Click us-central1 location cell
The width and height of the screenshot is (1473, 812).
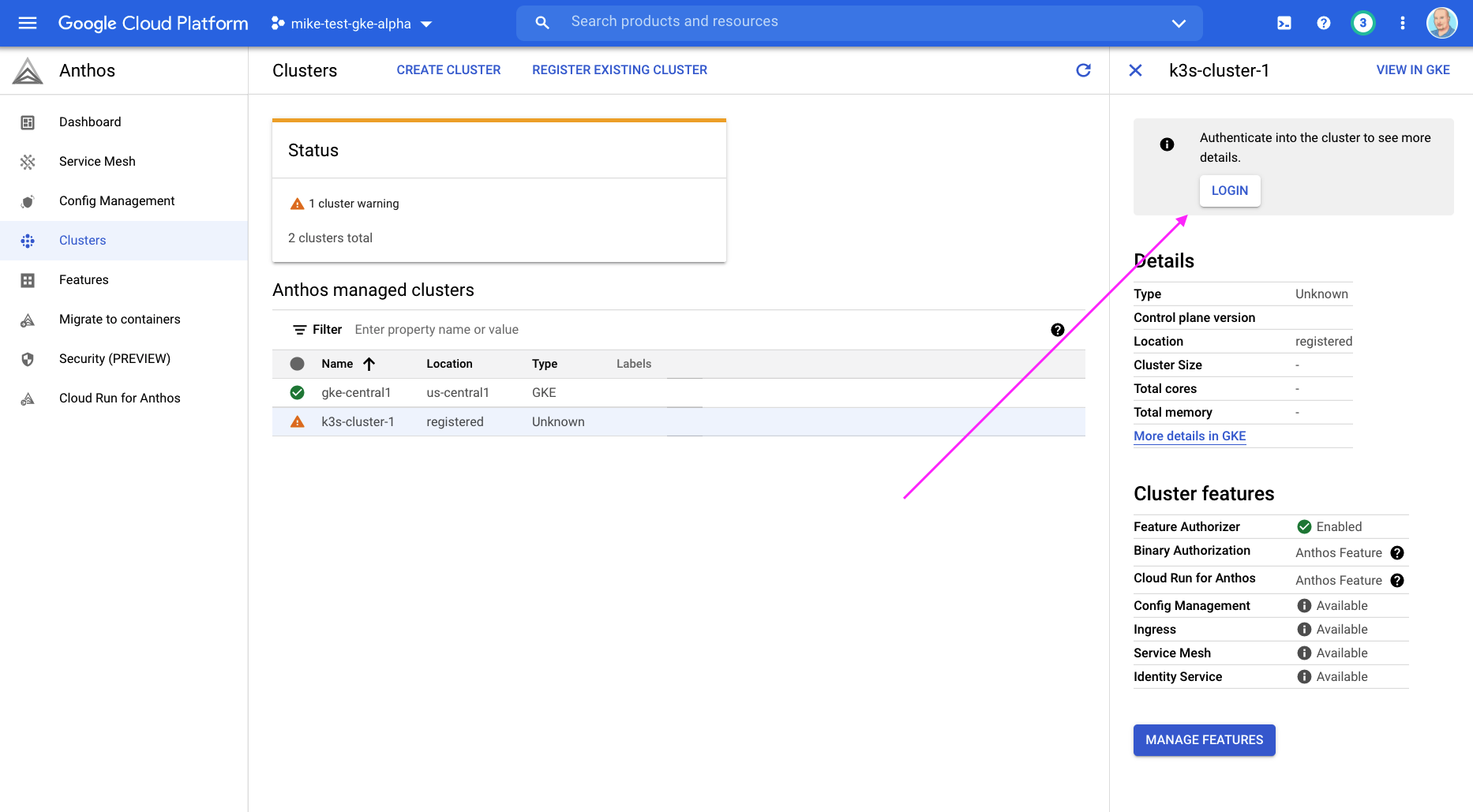[458, 393]
